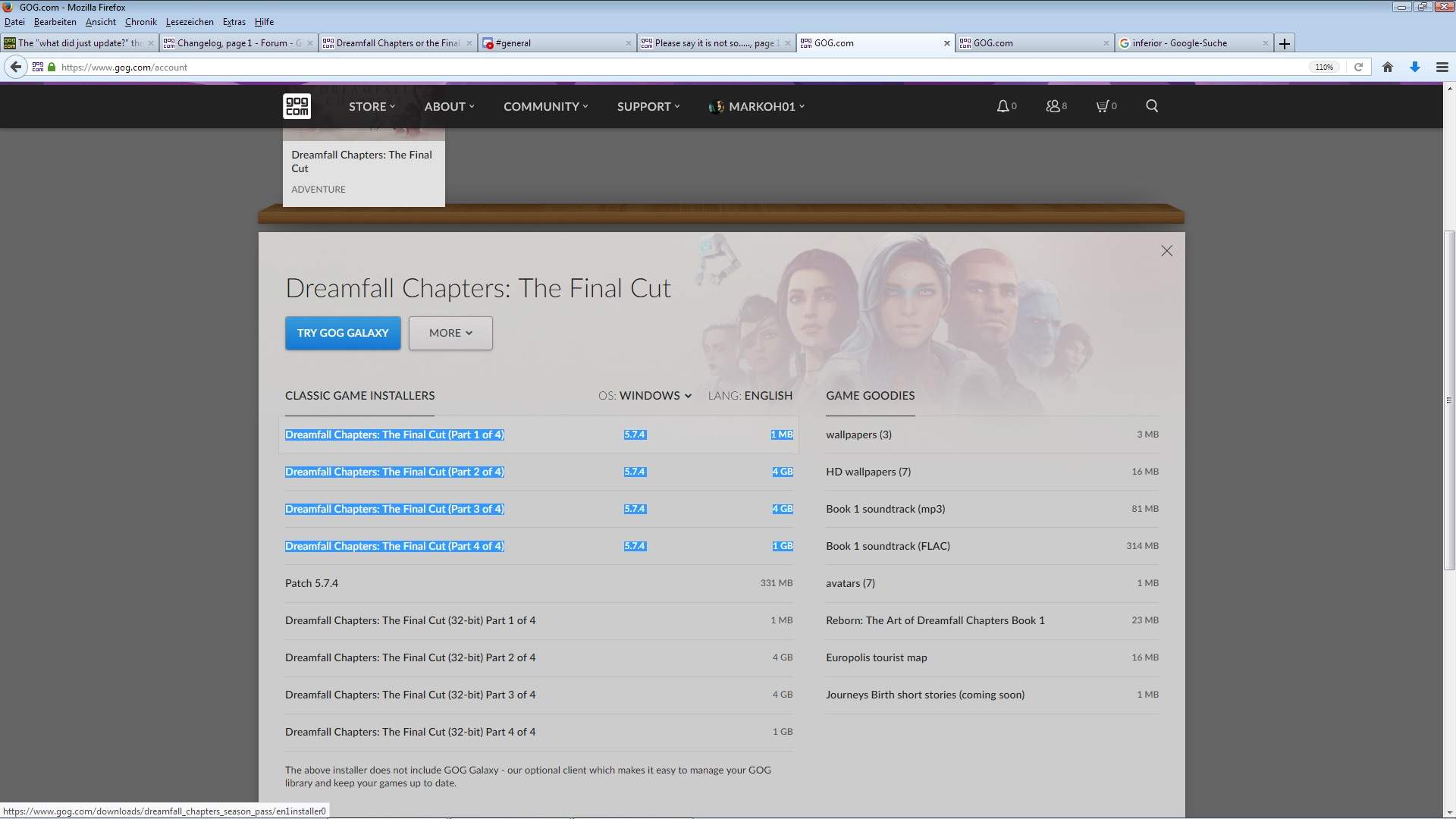
Task: Open the MARKOH01 account dropdown
Action: click(x=757, y=106)
